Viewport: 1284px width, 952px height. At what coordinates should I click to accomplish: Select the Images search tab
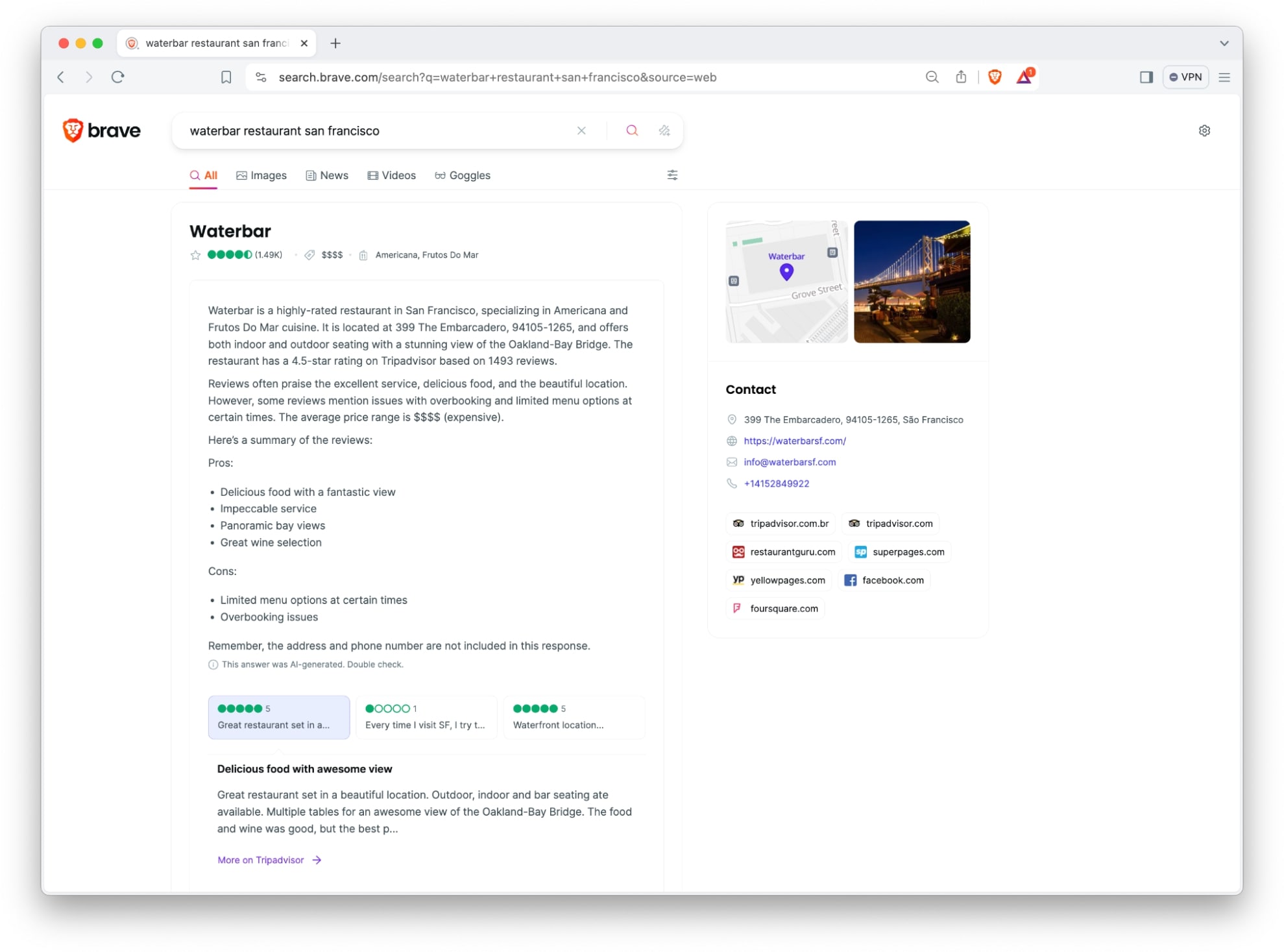[263, 175]
